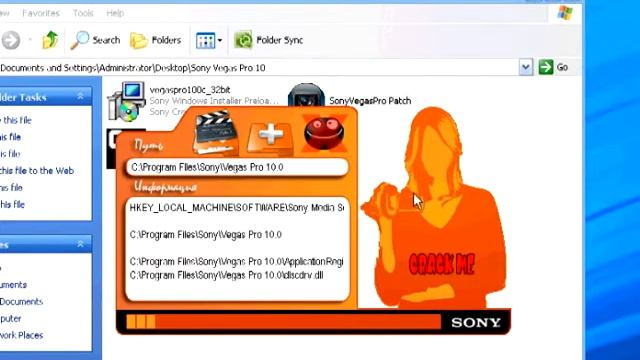Click the HKEY_LOCAL_MACHINE registry line
Image resolution: width=640 pixels, height=360 pixels.
[237, 208]
